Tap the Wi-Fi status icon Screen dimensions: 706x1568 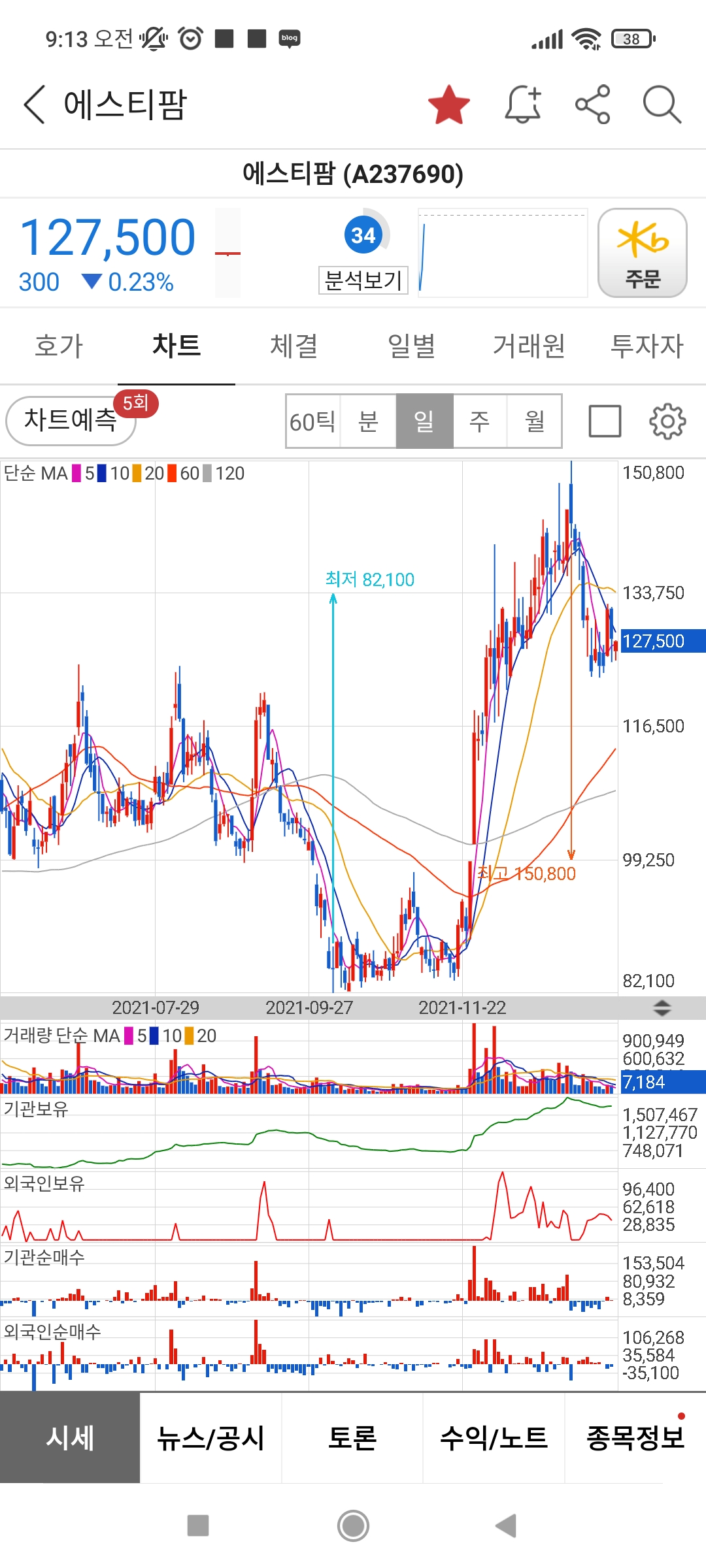point(586,39)
